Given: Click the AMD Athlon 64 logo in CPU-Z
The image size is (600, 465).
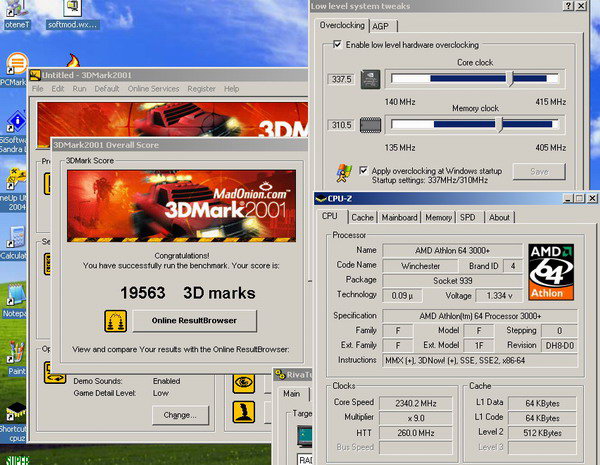Looking at the screenshot, I should 551,272.
